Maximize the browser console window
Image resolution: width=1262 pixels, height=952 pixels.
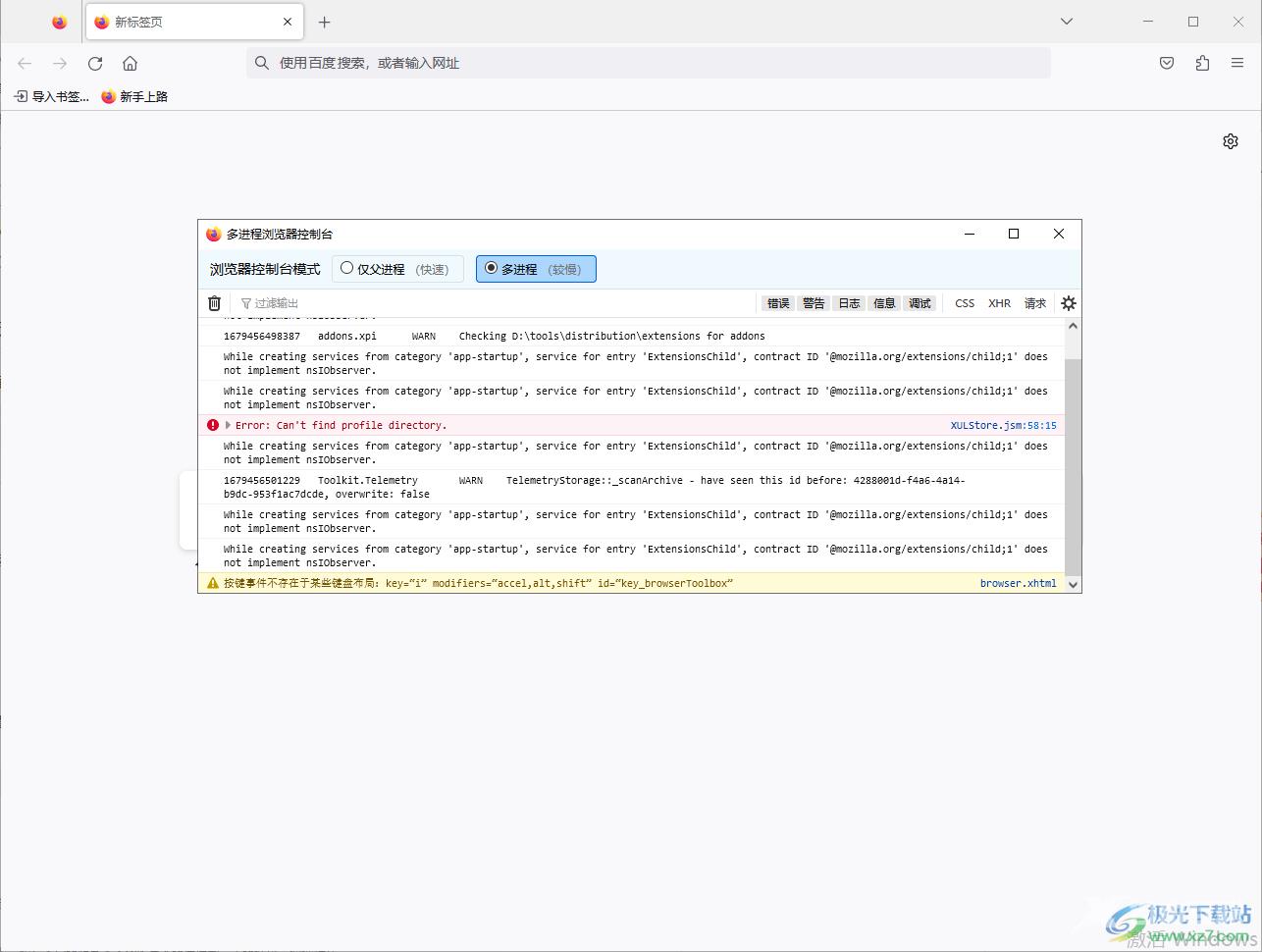click(x=1014, y=234)
